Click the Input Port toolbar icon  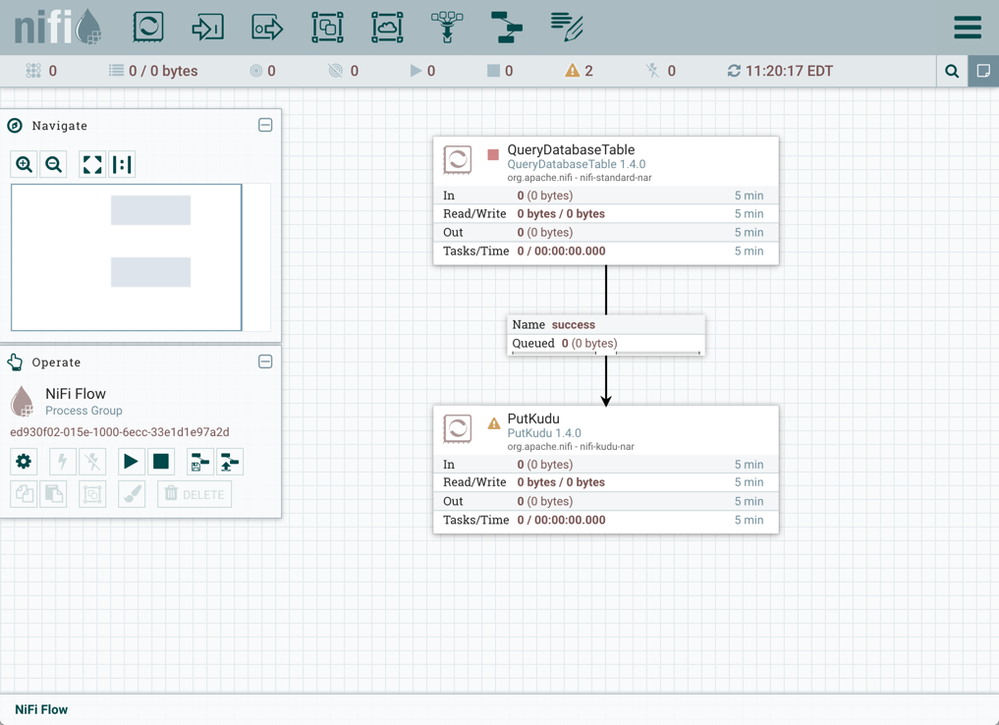pos(207,27)
